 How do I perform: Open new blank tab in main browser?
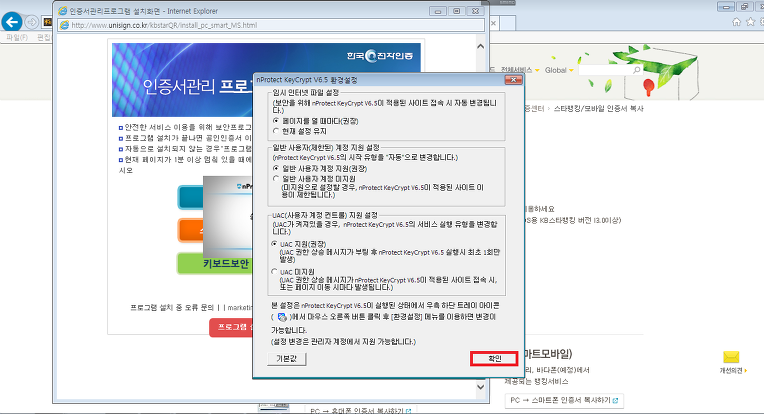coord(508,23)
